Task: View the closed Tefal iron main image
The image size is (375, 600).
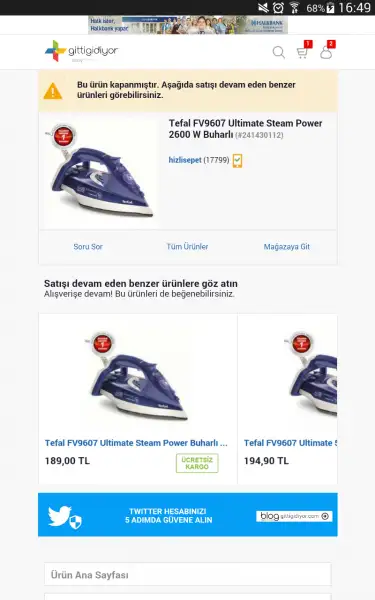Action: point(99,171)
